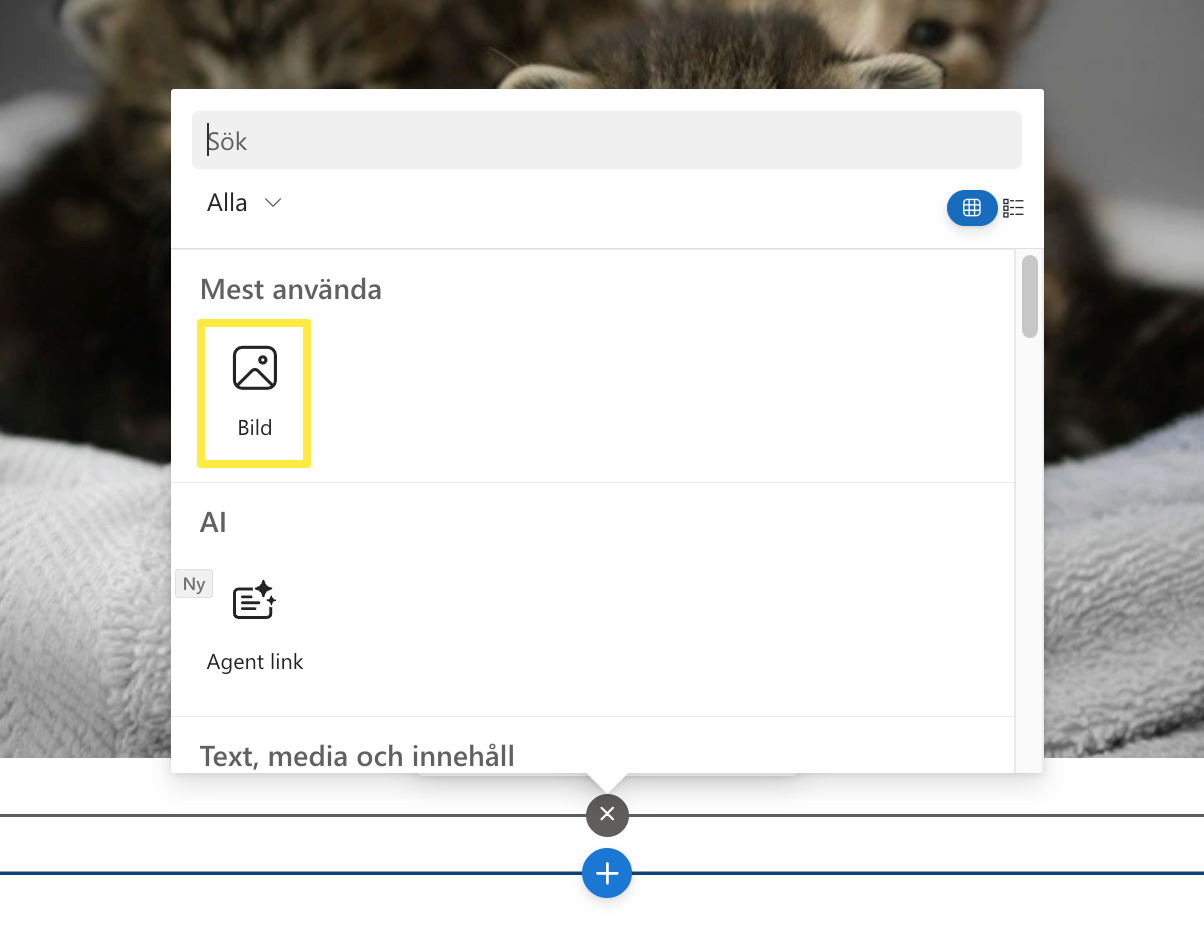Click the Bild label text
The height and width of the screenshot is (938, 1204).
[254, 428]
